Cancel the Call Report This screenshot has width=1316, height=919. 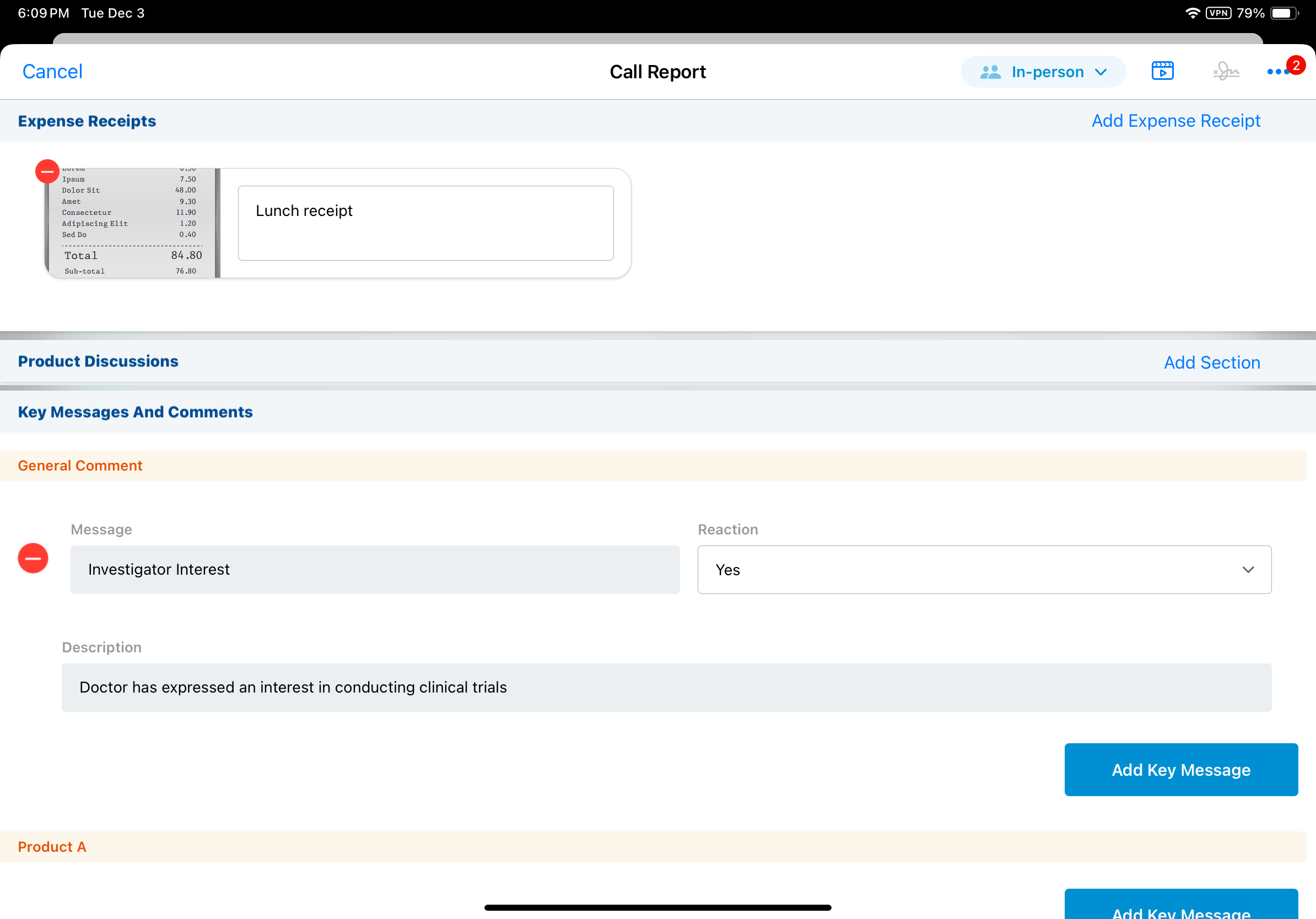point(52,72)
